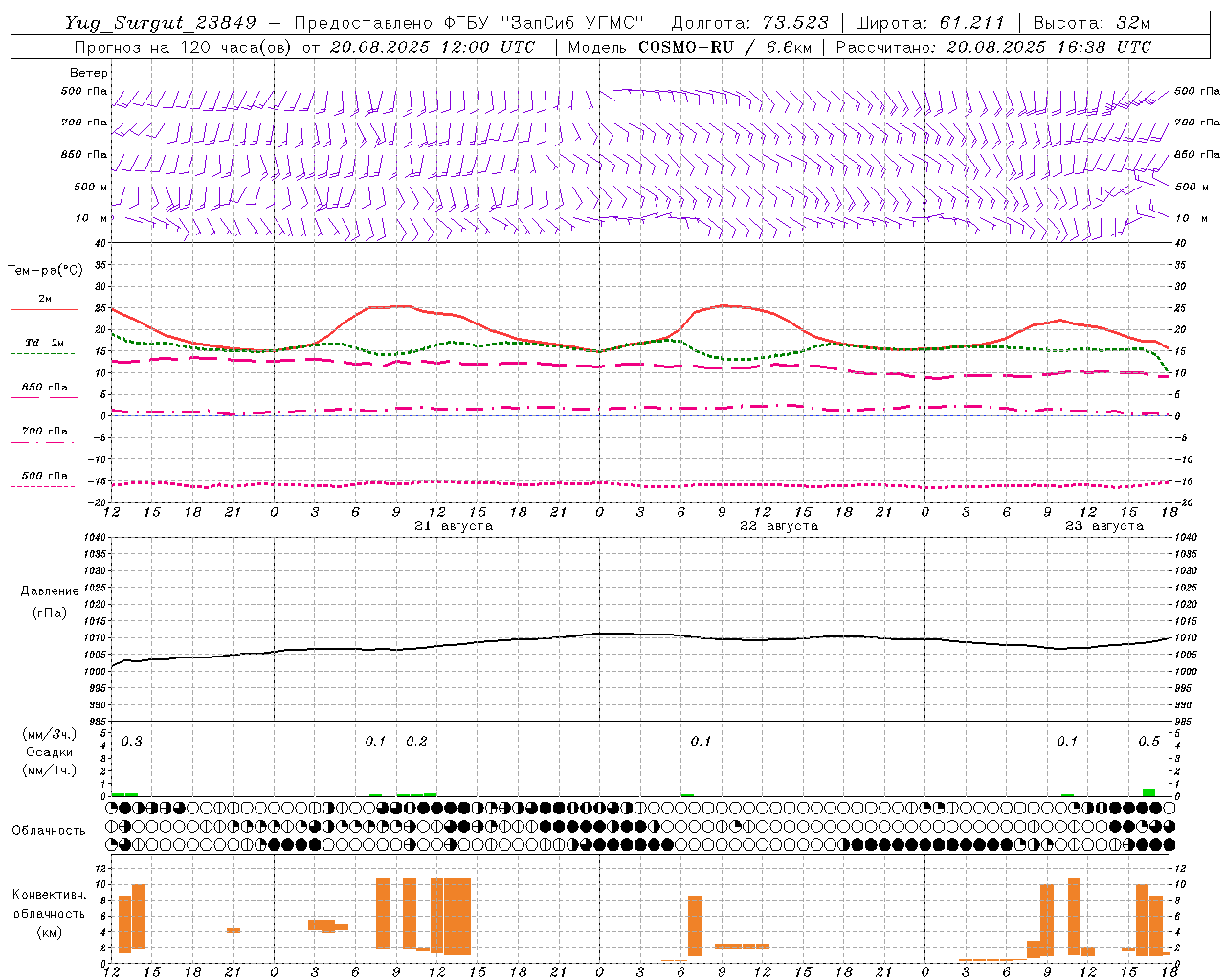Click the 22 августа date label
Screen dimensions: 1225x980
tap(779, 526)
